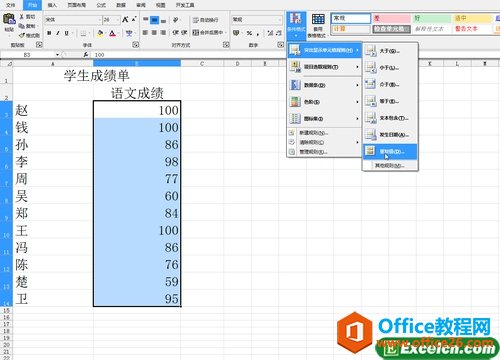The height and width of the screenshot is (360, 500).
Task: Apply percent style
Action: pos(249,33)
